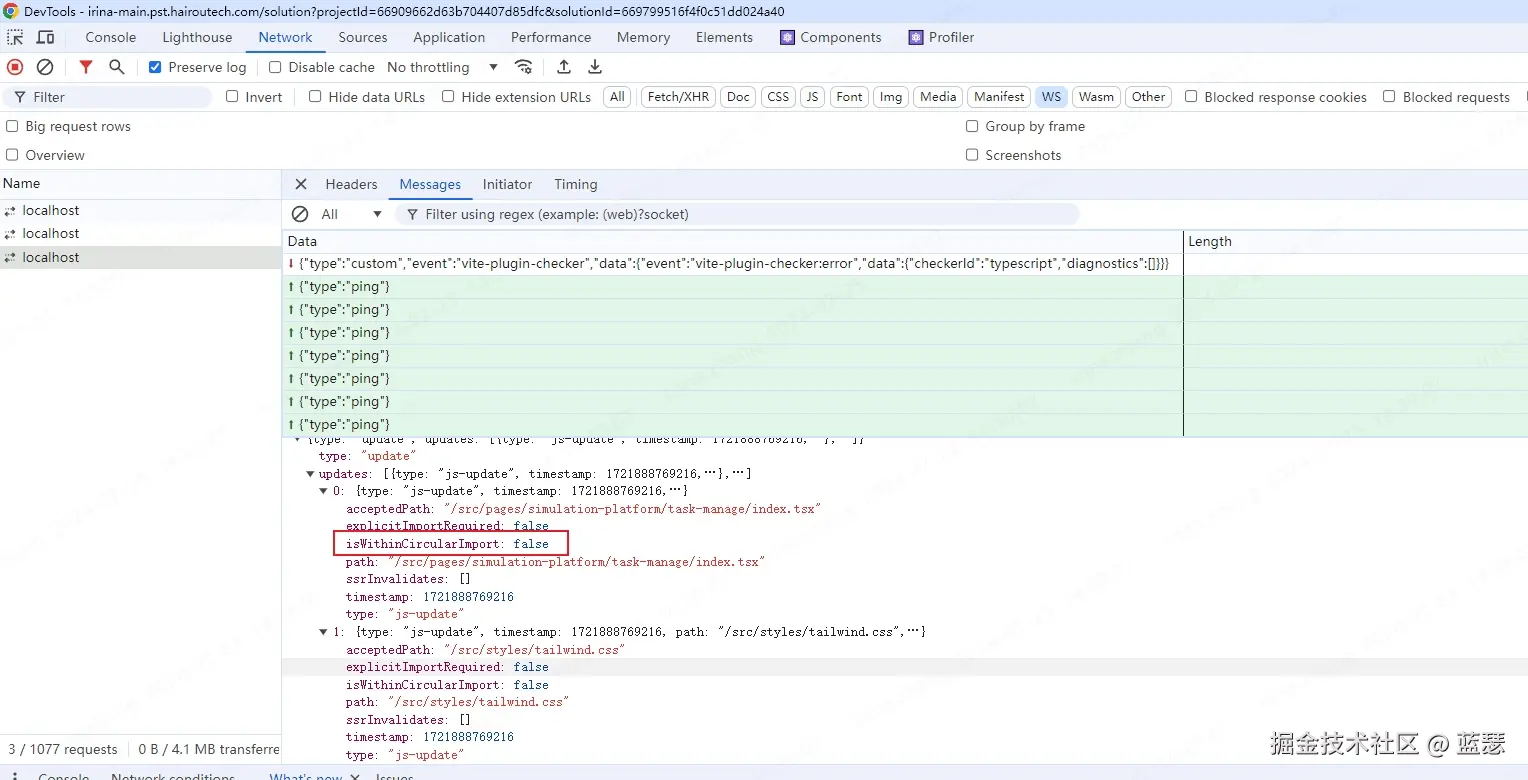Click the inspect element selector icon
1528x780 pixels.
point(15,37)
